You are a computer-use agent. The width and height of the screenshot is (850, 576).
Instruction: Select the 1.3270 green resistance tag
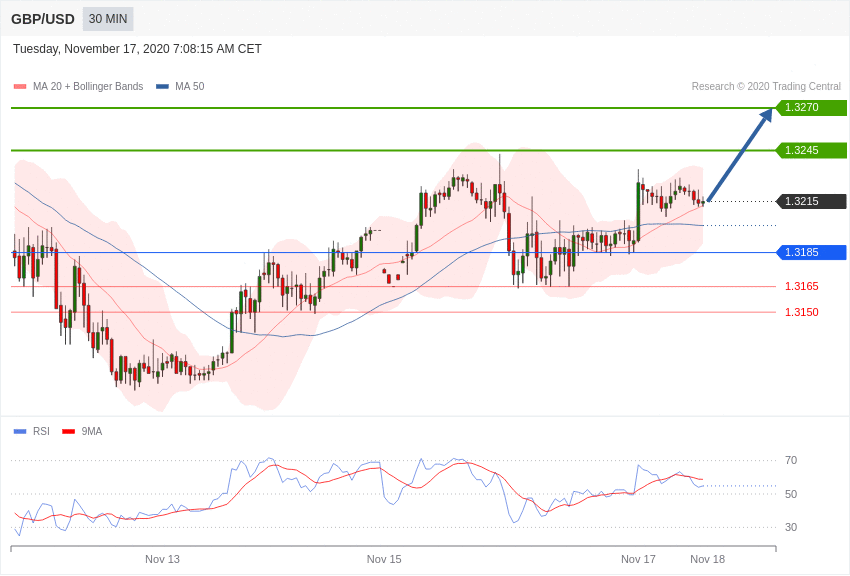(x=811, y=107)
